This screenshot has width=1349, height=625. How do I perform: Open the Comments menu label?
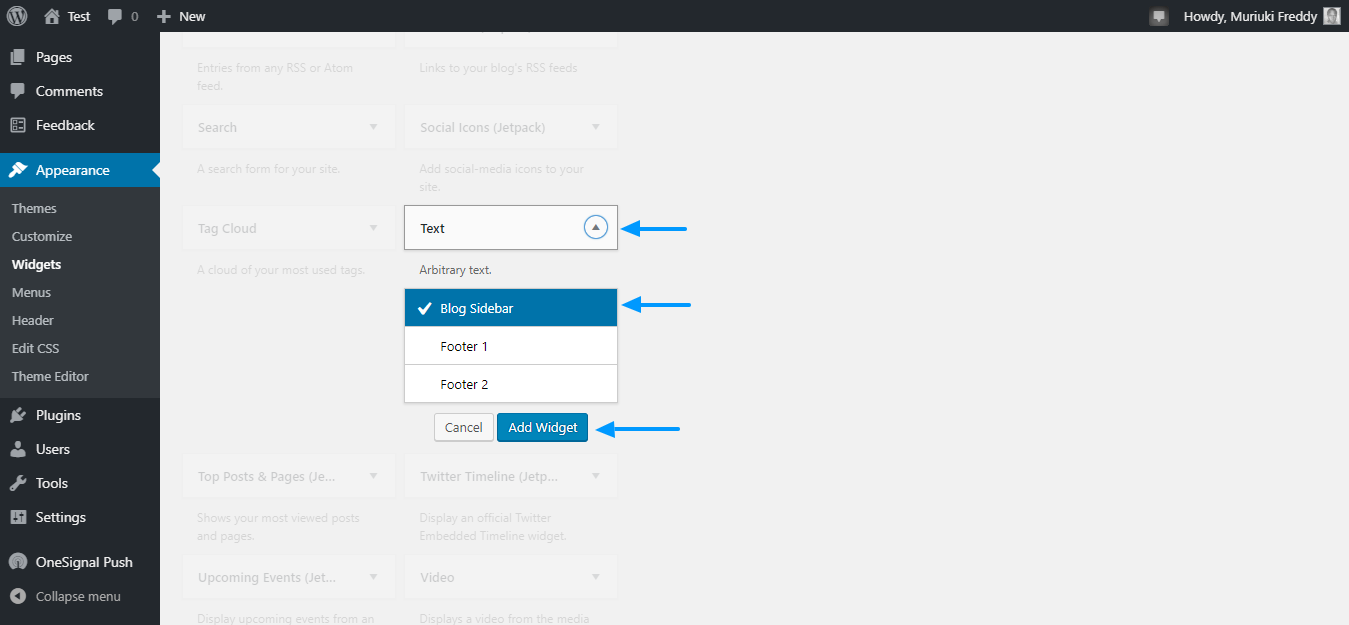click(69, 91)
